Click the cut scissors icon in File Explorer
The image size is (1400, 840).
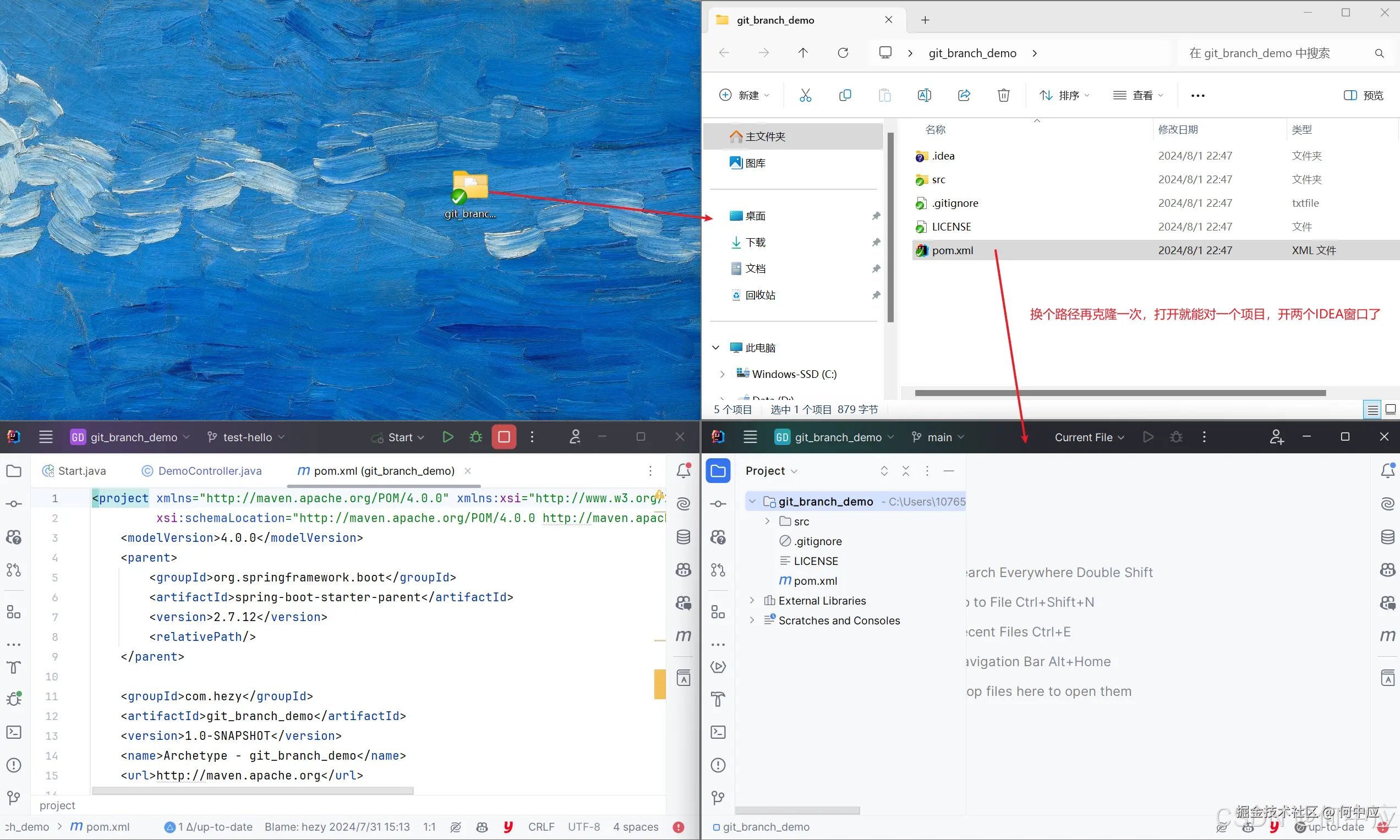coord(805,95)
